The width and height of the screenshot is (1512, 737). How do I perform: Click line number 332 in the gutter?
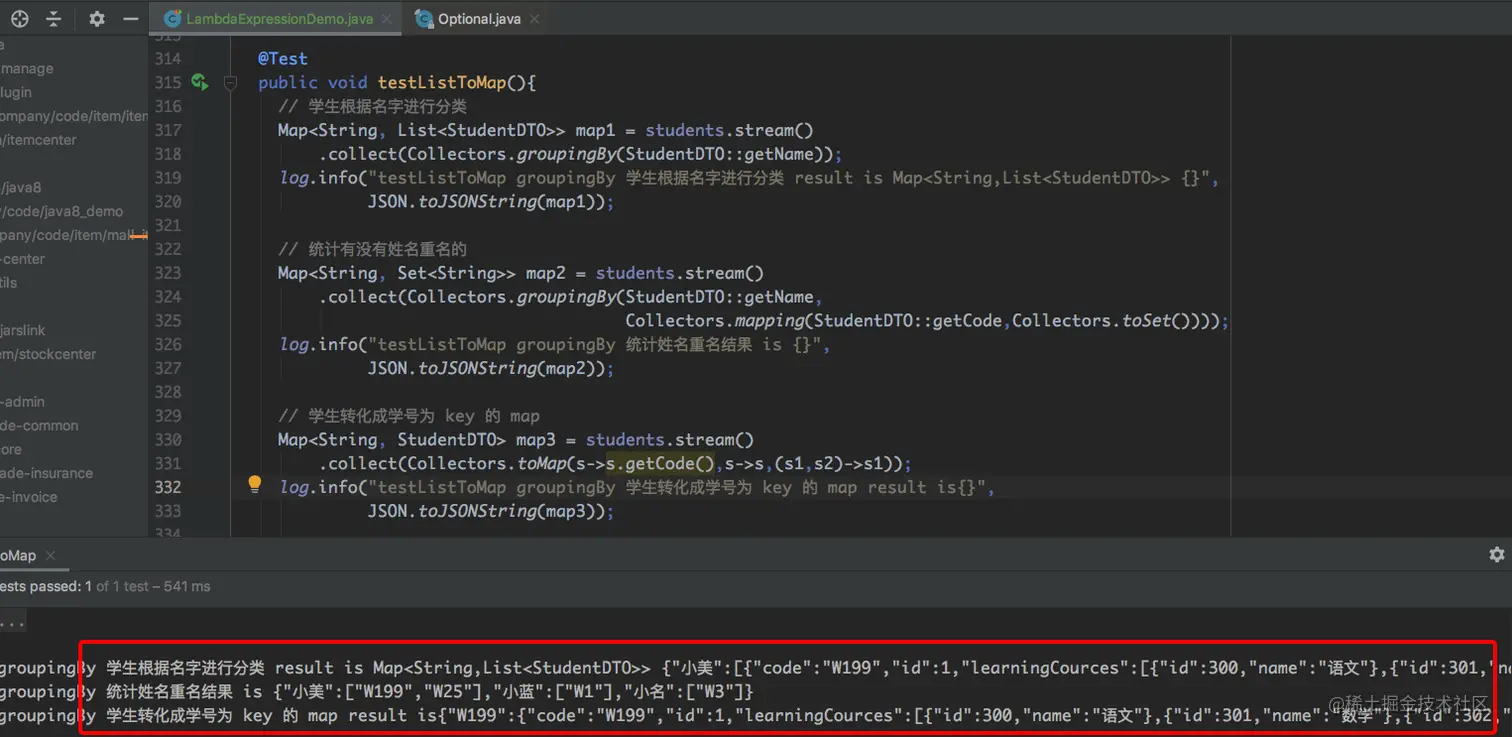coord(168,487)
